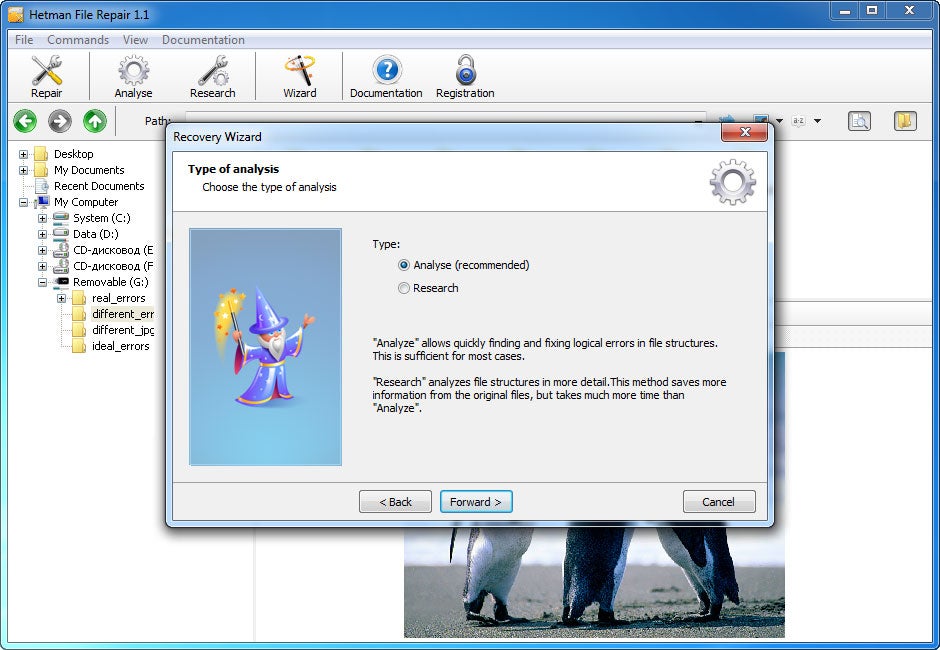Click the green up navigation arrow
This screenshot has height=650, width=940.
pyautogui.click(x=94, y=121)
